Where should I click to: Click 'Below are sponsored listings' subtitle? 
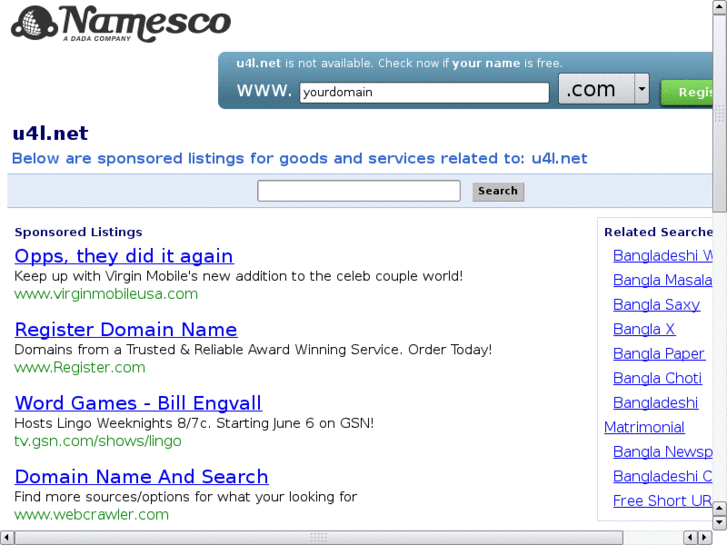pyautogui.click(x=300, y=159)
